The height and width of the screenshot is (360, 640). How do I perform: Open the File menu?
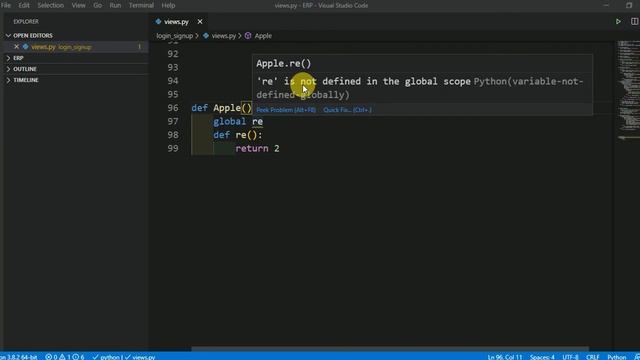[x=6, y=5]
